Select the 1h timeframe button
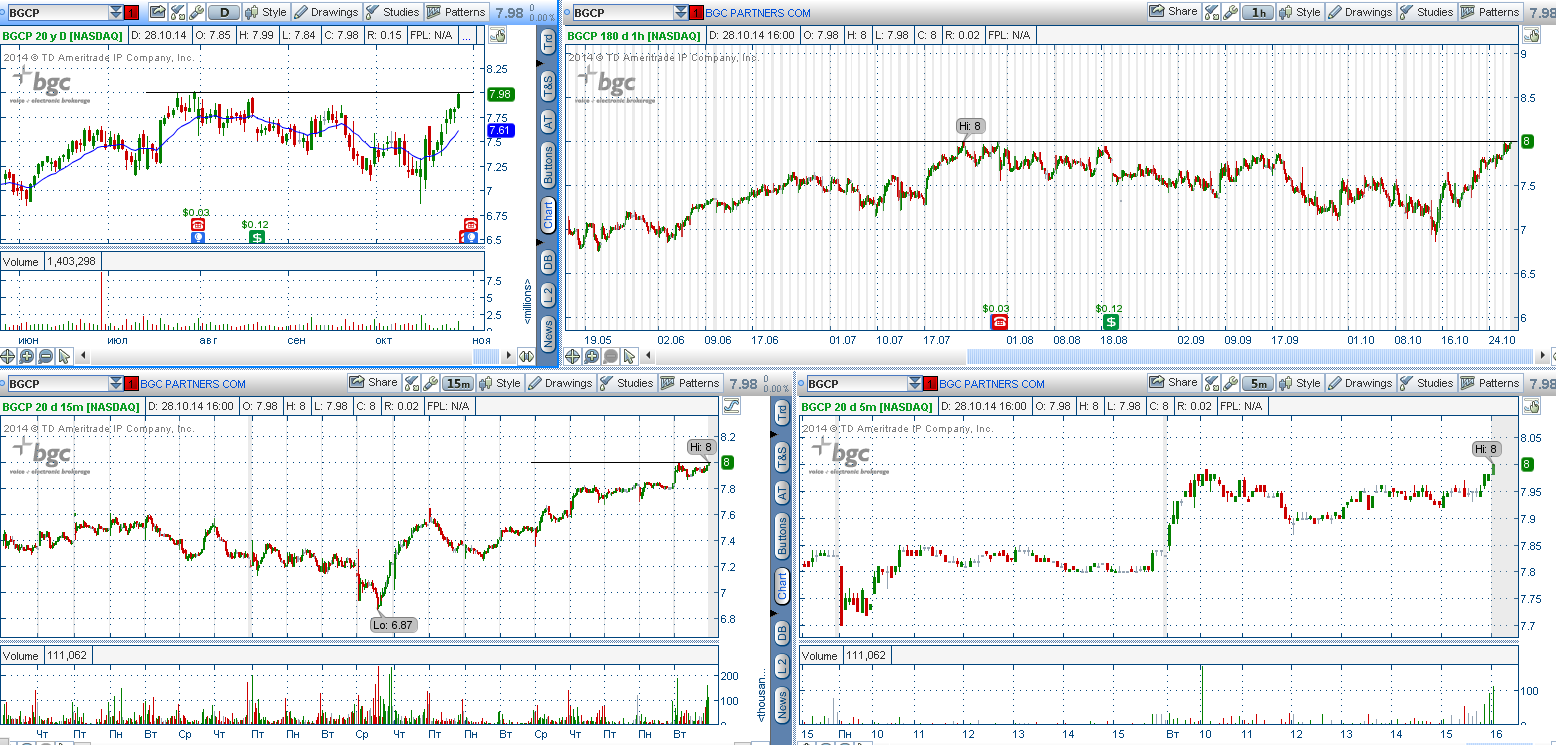The image size is (1556, 745). click(x=1258, y=12)
